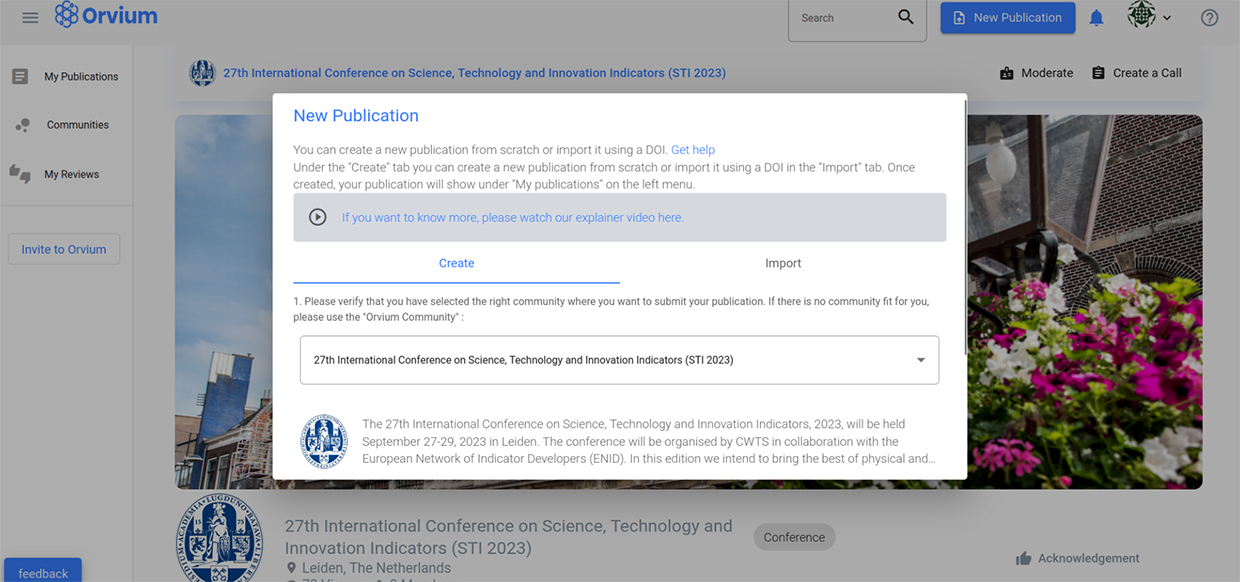Viewport: 1240px width, 582px height.
Task: Open notifications bell
Action: tap(1096, 18)
